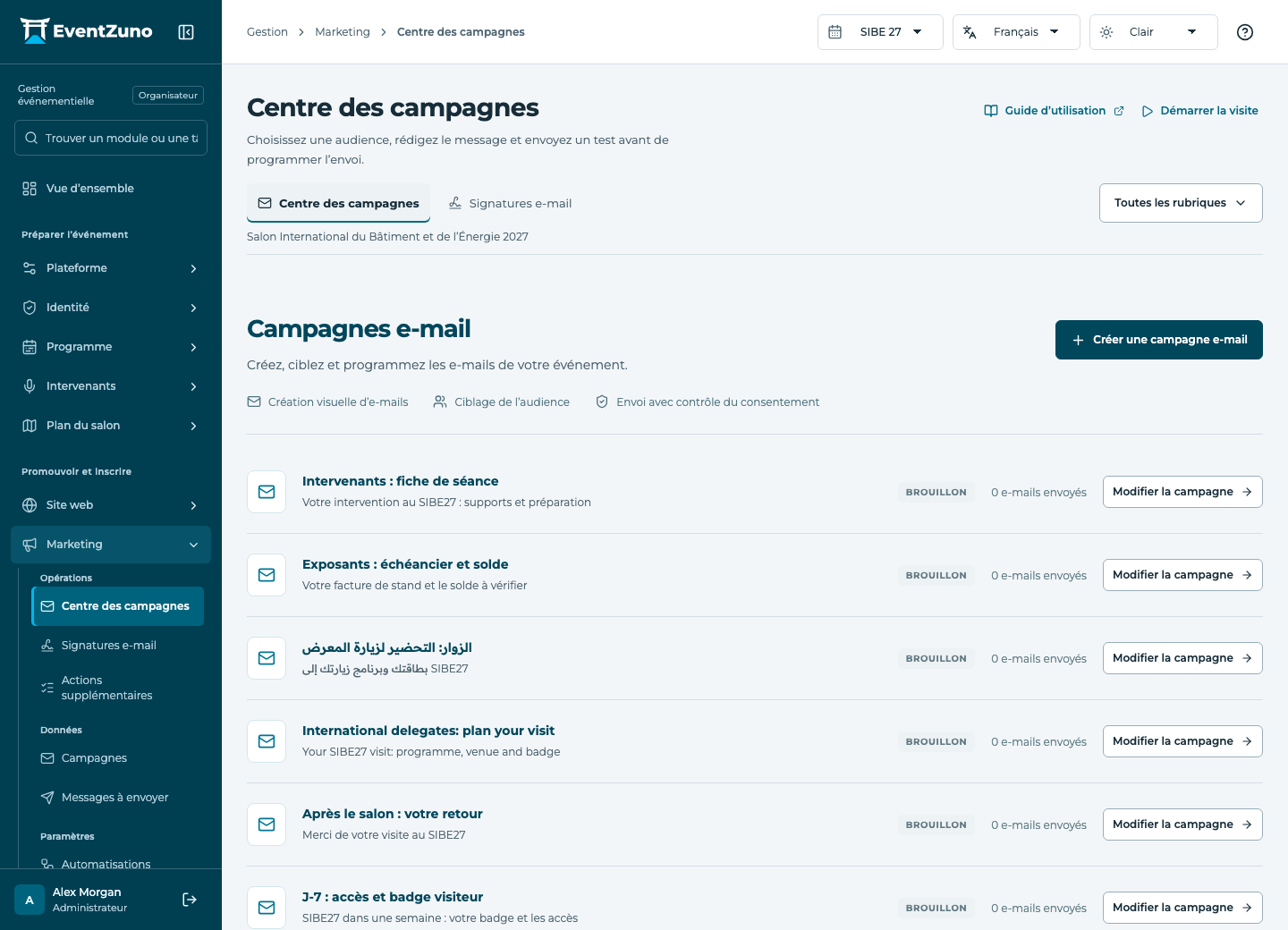Go to Actions supplémentaires
The image size is (1288, 930).
point(118,688)
